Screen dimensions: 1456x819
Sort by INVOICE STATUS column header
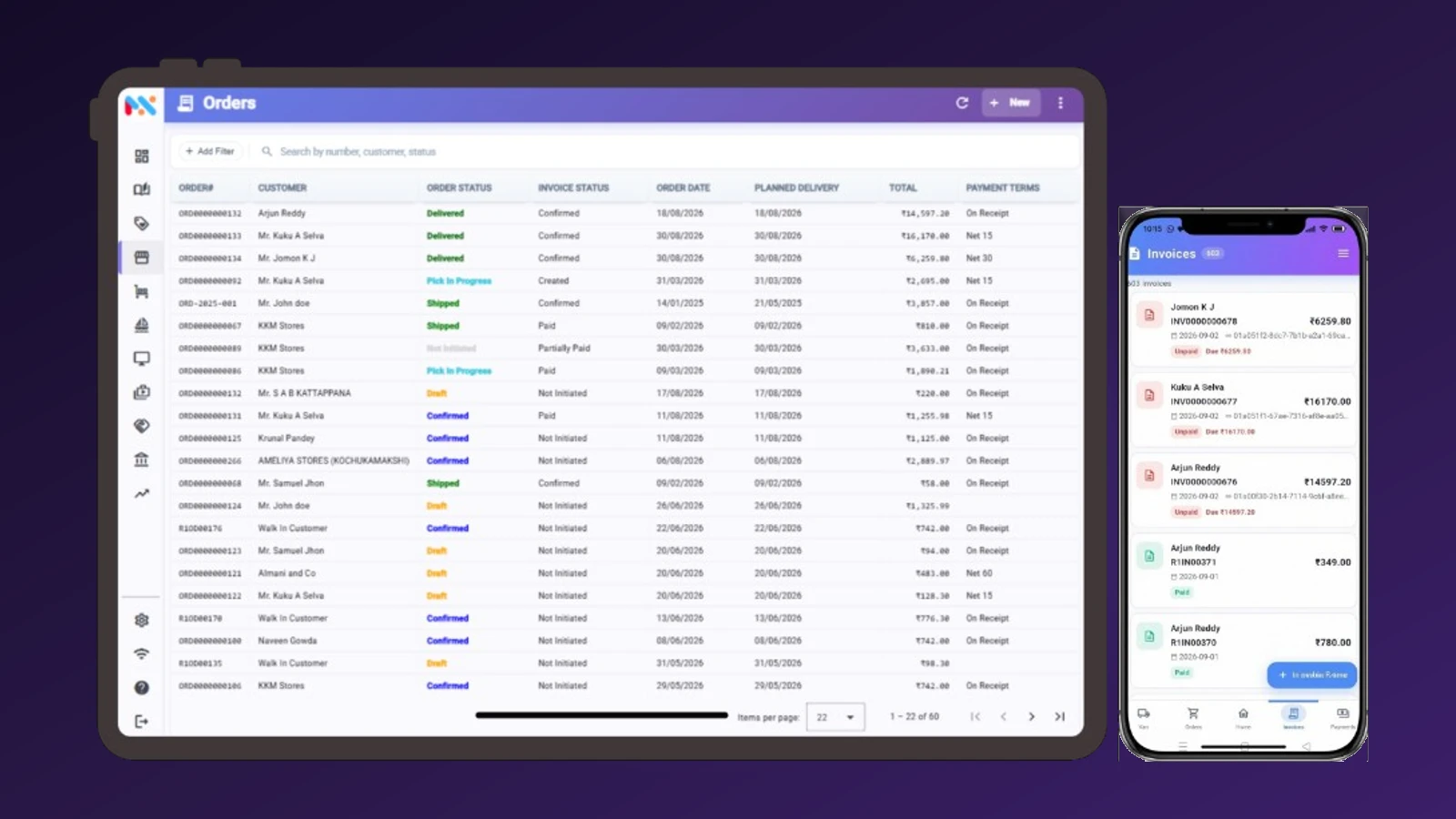[573, 187]
